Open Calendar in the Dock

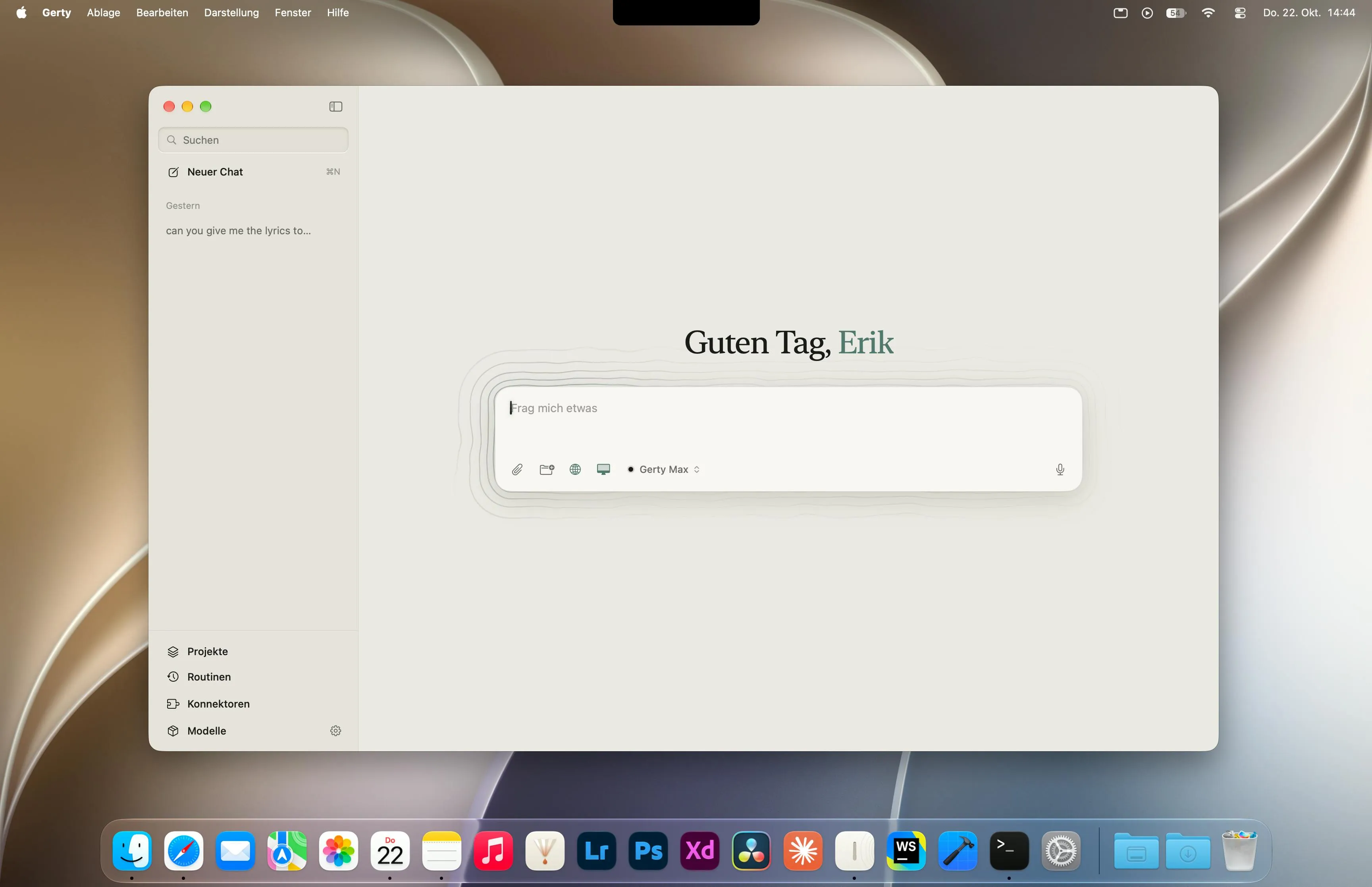click(390, 851)
